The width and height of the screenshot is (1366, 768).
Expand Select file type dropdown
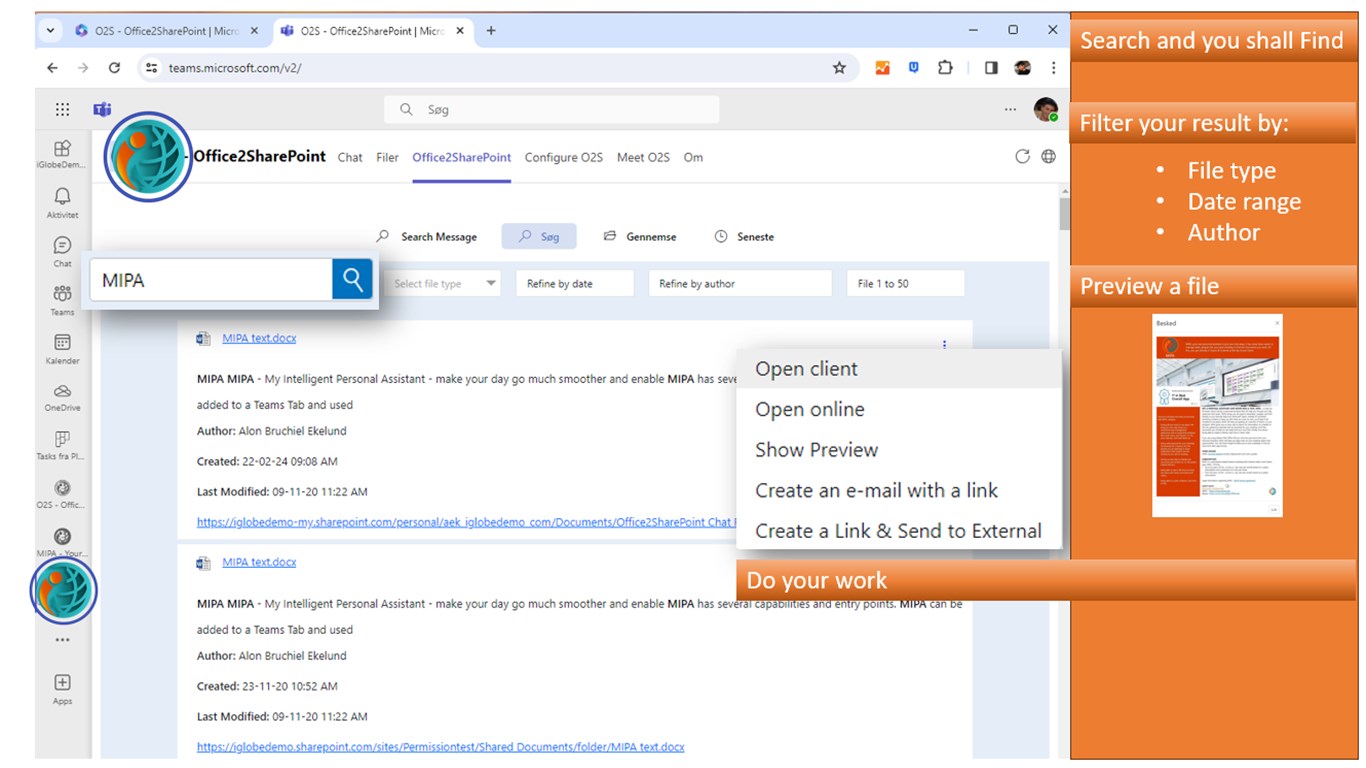tap(444, 283)
